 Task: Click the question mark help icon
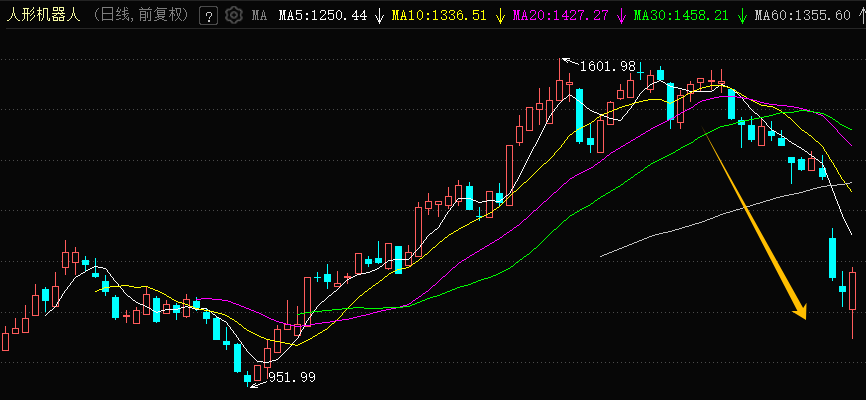208,16
